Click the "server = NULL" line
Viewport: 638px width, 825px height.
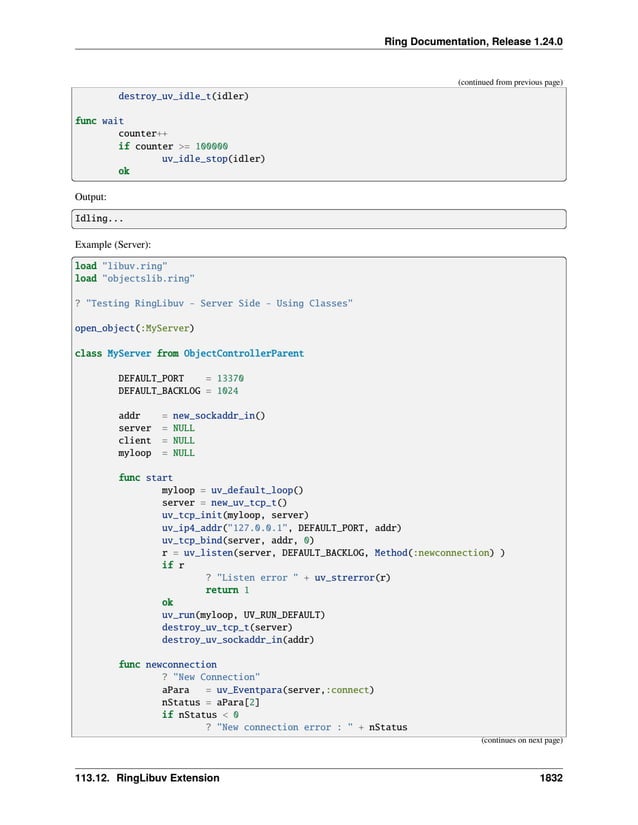pos(156,428)
